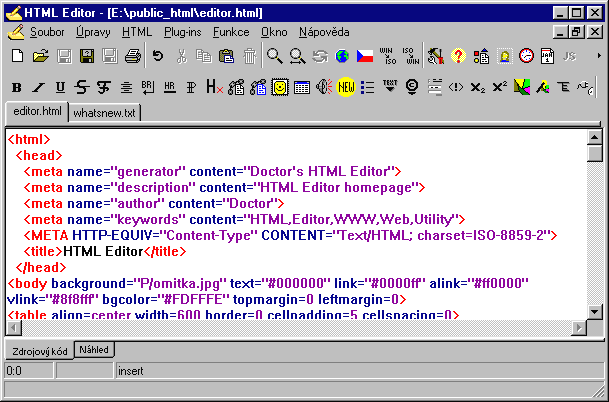Insert time using the clock icon
Viewport: 609px width, 402px height.
click(x=527, y=56)
